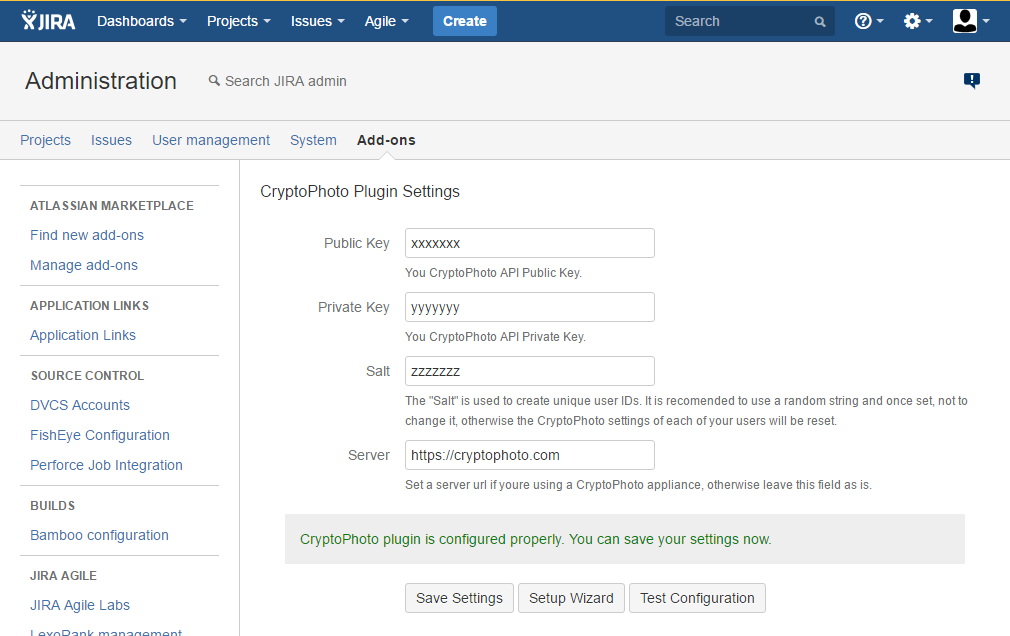Click the Server label
Image resolution: width=1010 pixels, height=636 pixels.
(x=368, y=455)
